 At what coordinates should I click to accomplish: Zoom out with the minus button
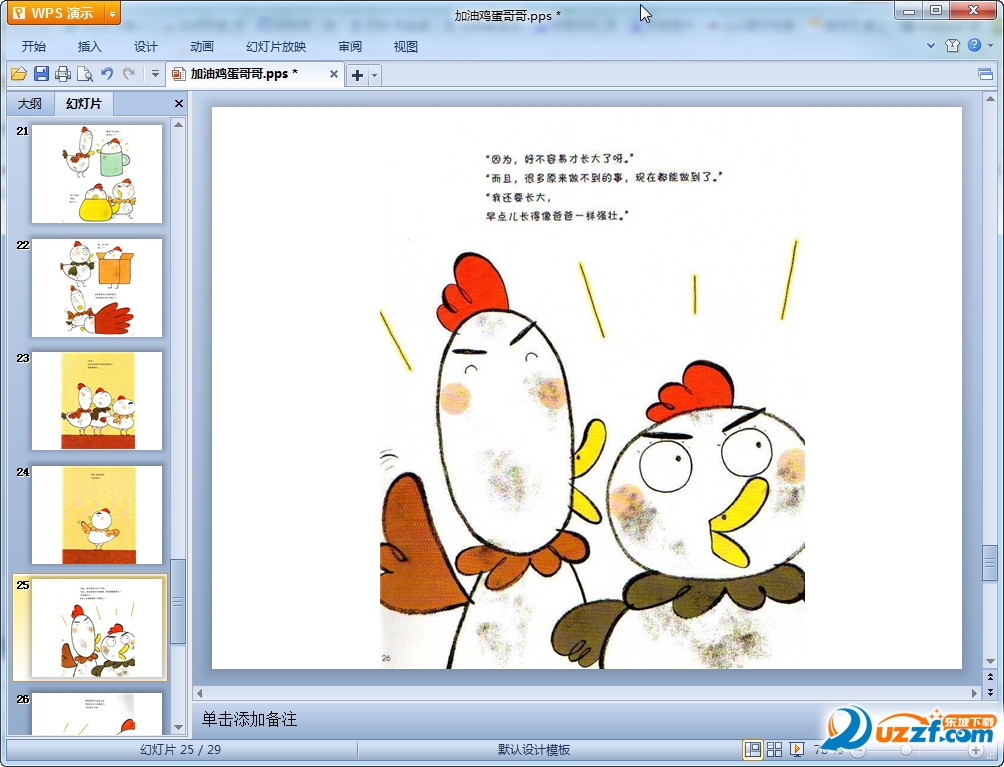point(859,750)
